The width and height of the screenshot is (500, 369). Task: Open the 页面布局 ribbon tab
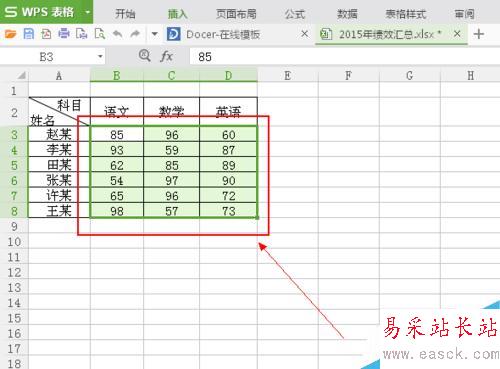(x=236, y=14)
